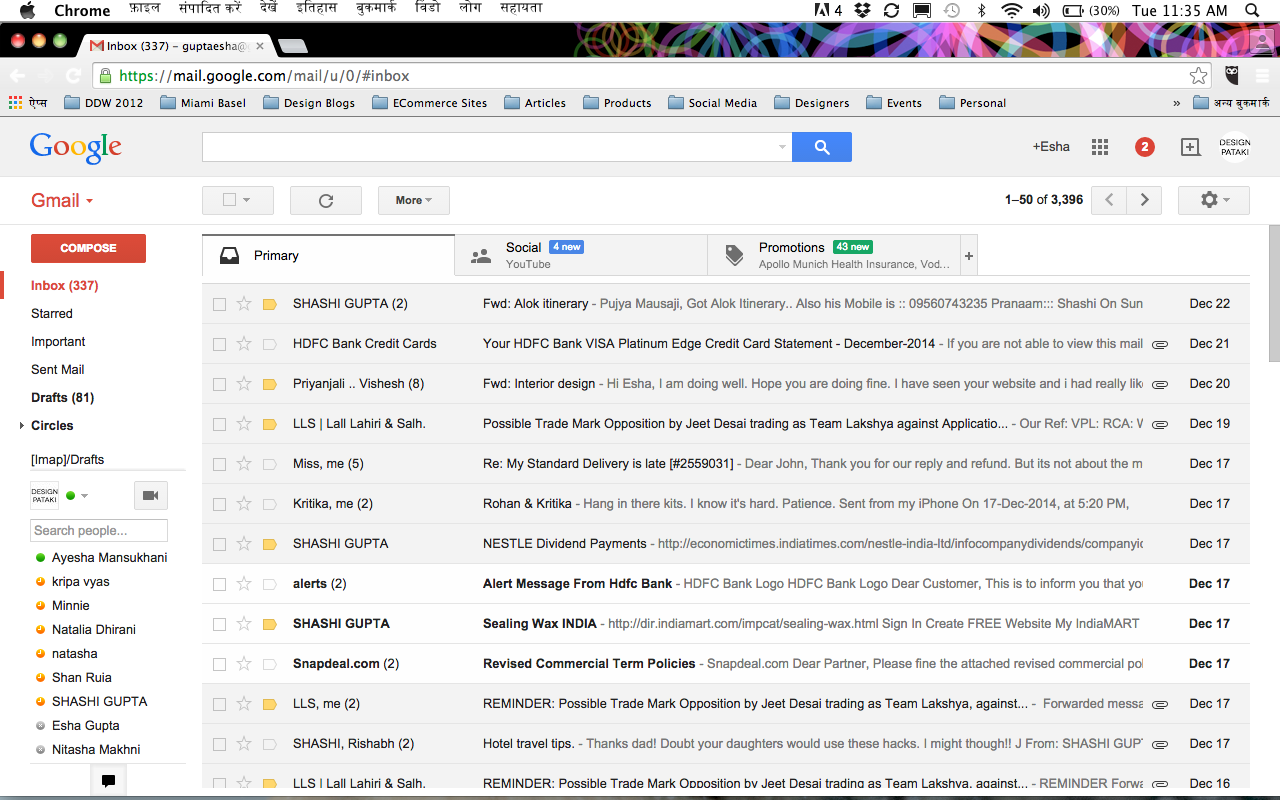Open the Design Pataki profile avatar
This screenshot has height=800, width=1280.
tap(1235, 147)
